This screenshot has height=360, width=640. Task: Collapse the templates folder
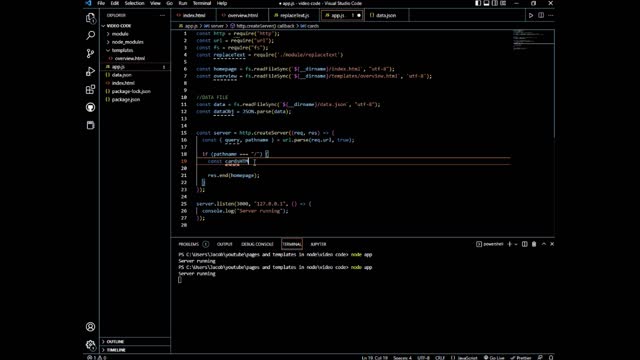[135, 50]
